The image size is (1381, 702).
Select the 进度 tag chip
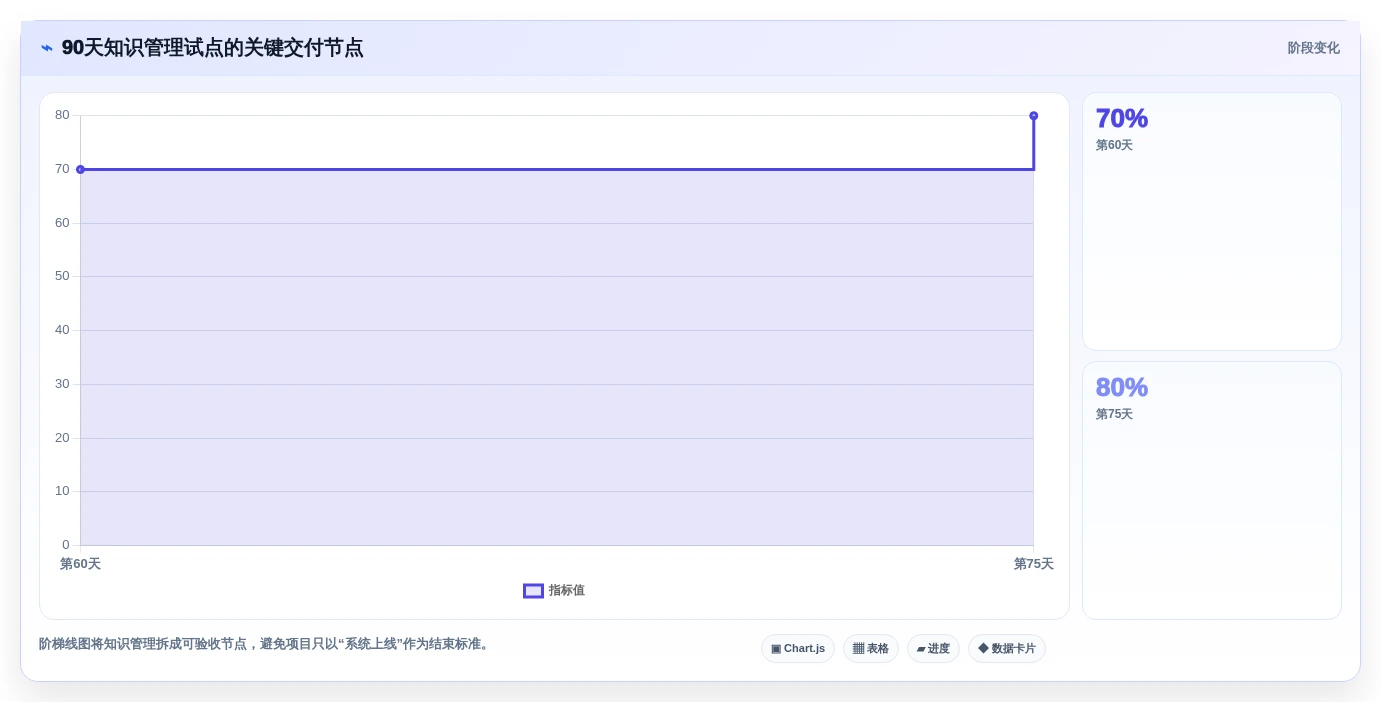[933, 649]
